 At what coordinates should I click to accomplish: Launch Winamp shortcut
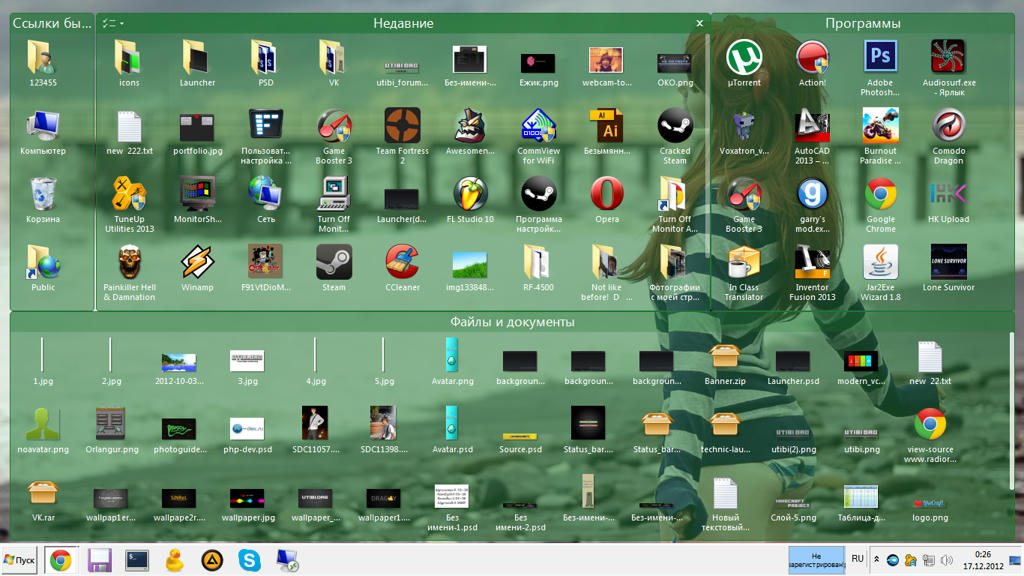click(197, 268)
